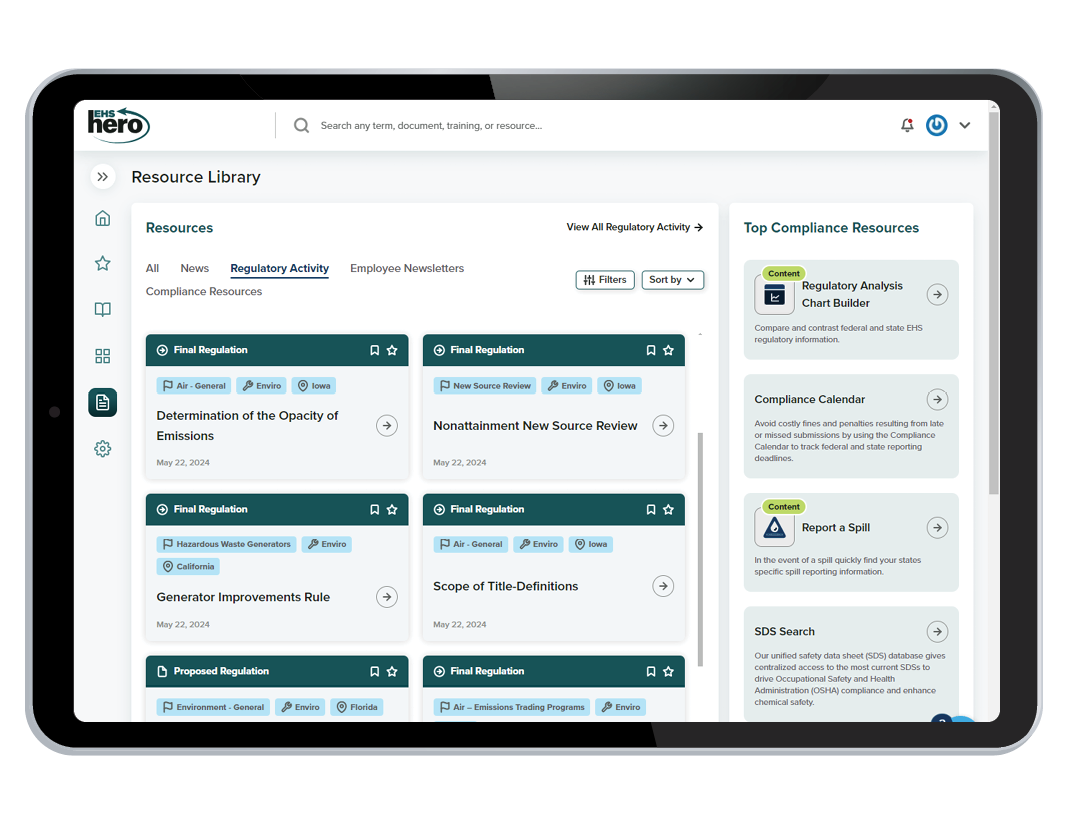Bookmark the Determination of Opacity card
Viewport: 1068px width, 824px height.
click(x=375, y=350)
